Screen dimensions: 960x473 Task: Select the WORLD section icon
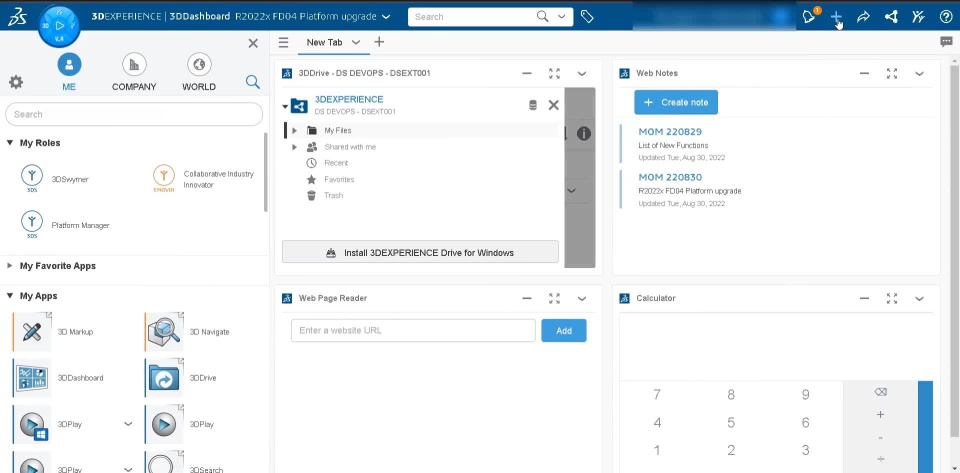(x=199, y=64)
